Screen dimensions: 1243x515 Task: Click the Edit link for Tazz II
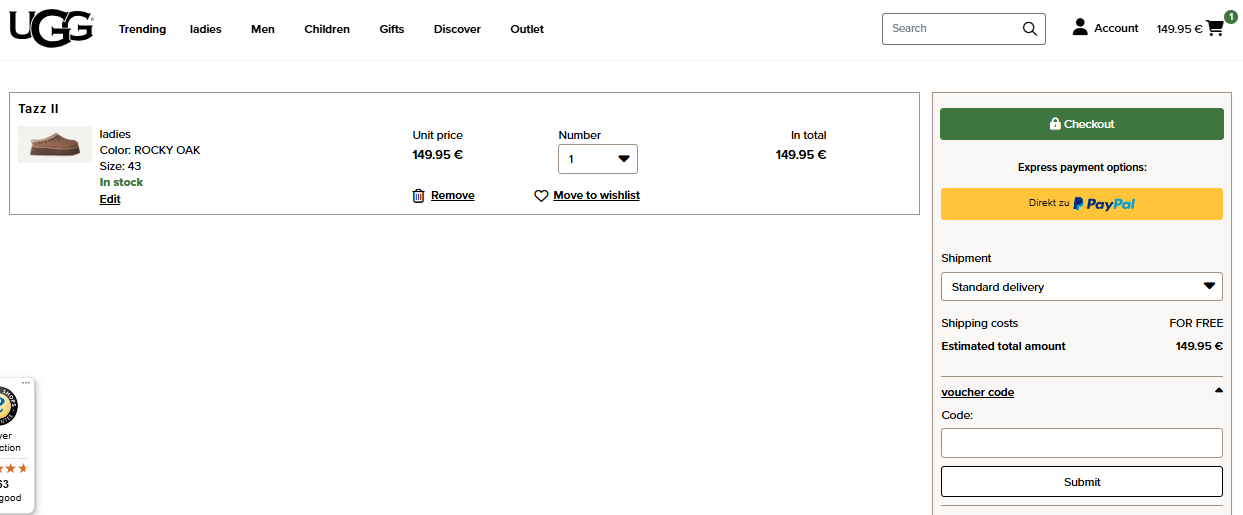110,199
